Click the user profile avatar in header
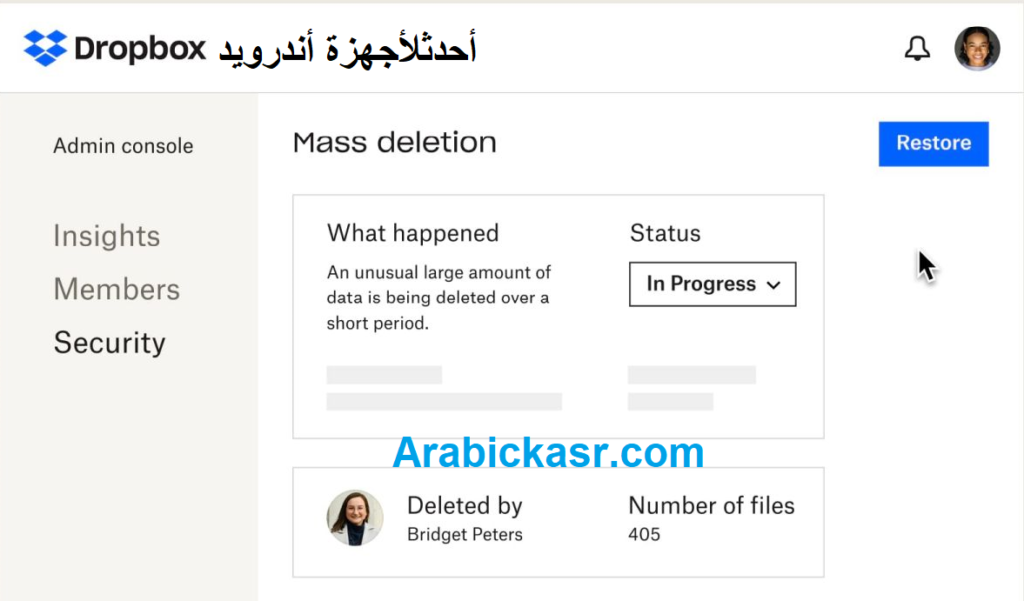 976,47
